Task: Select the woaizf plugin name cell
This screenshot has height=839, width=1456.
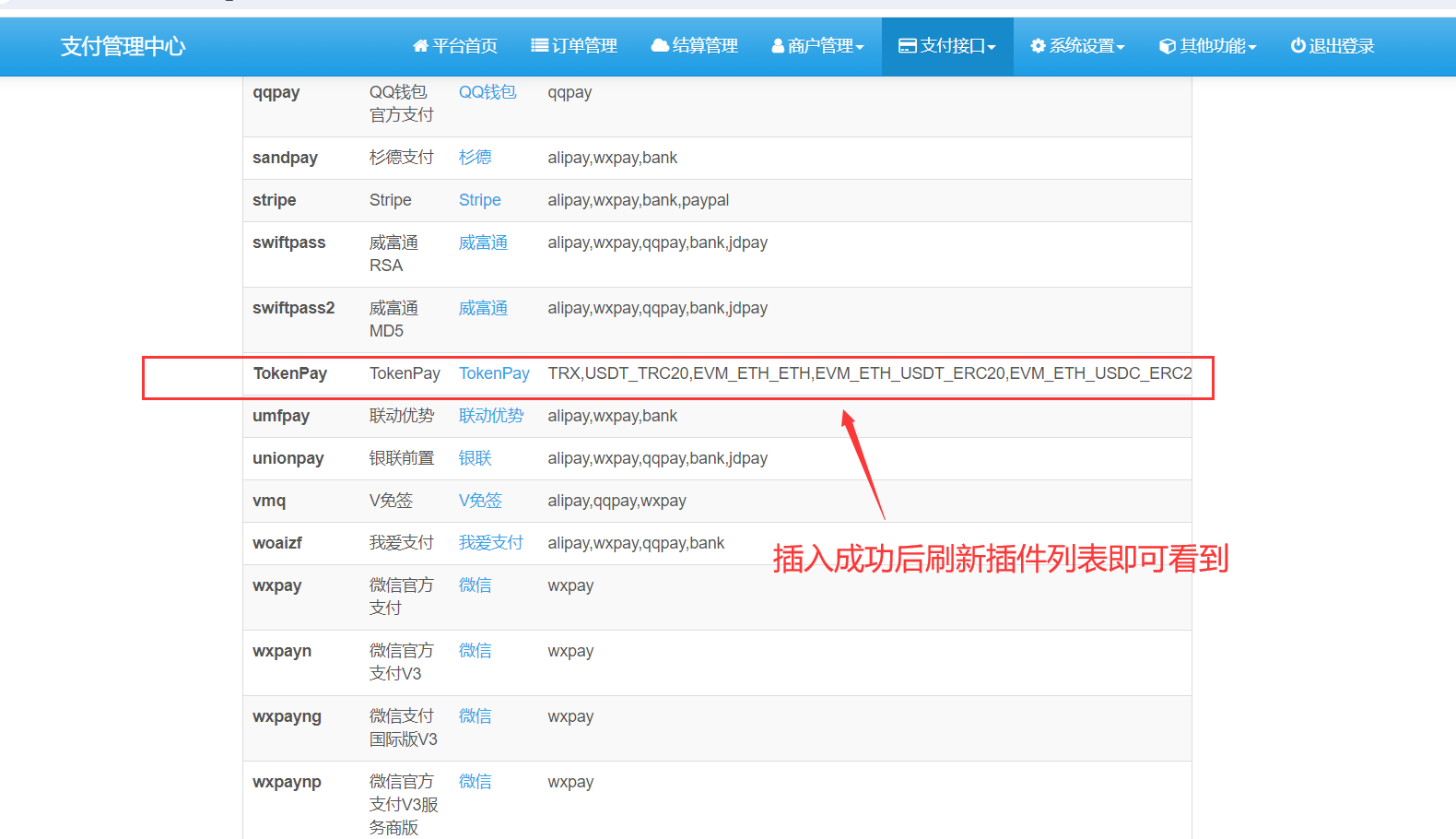Action: pos(277,543)
